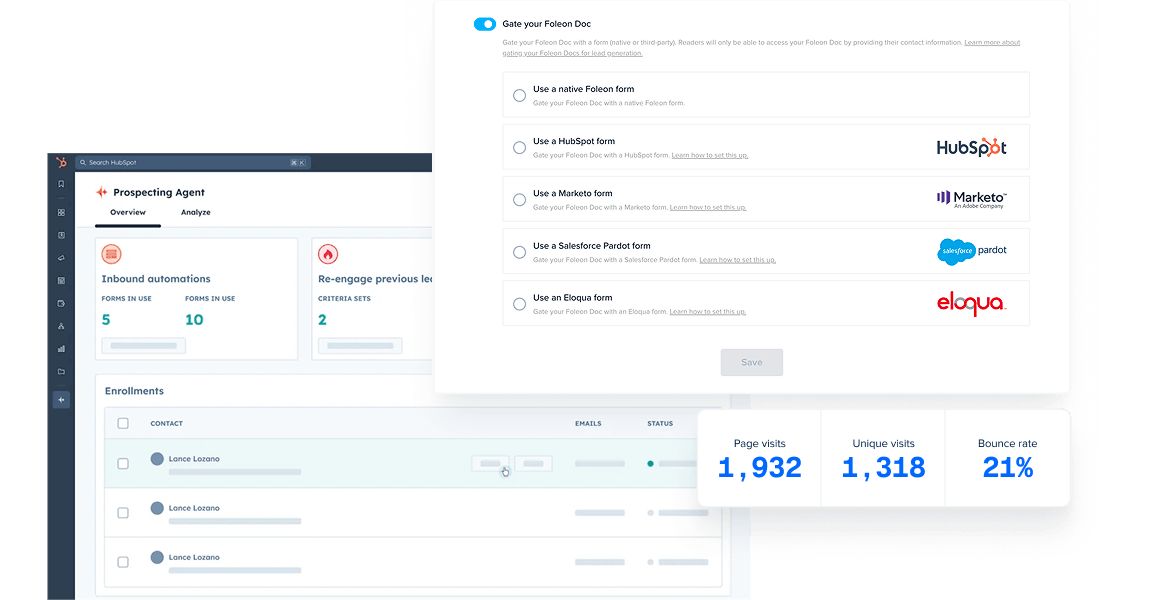Tick the select-all checkbox in Enrollments header
Image resolution: width=1150 pixels, height=600 pixels.
[123, 423]
